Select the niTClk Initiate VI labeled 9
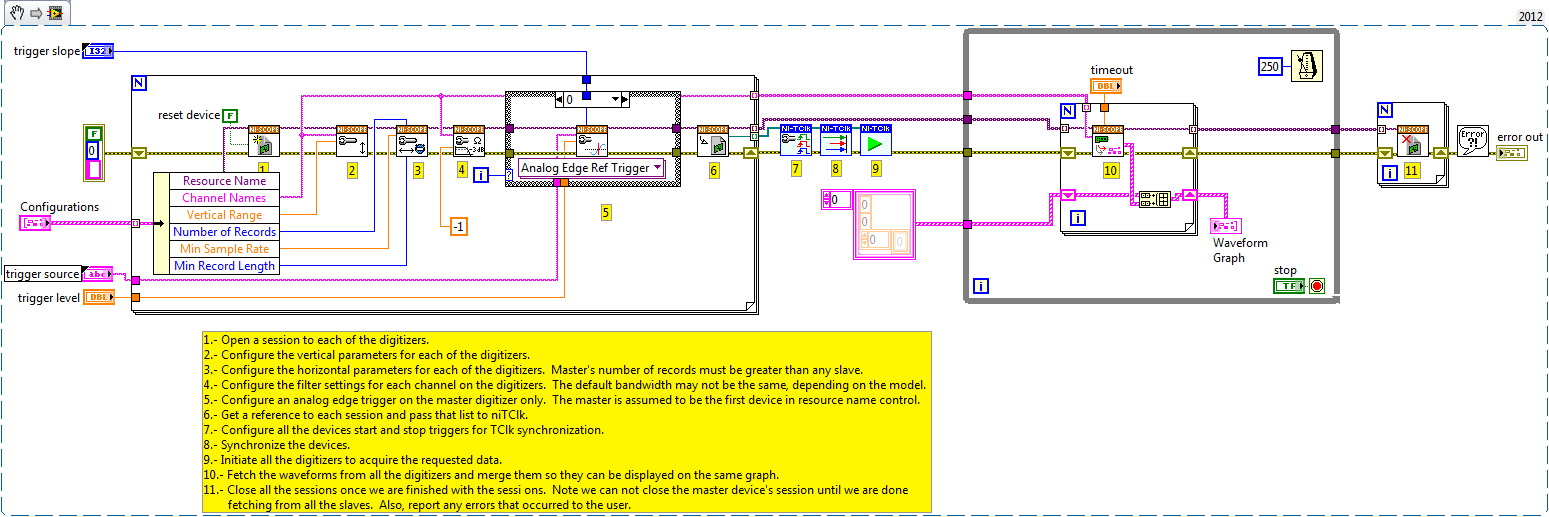 tap(876, 139)
